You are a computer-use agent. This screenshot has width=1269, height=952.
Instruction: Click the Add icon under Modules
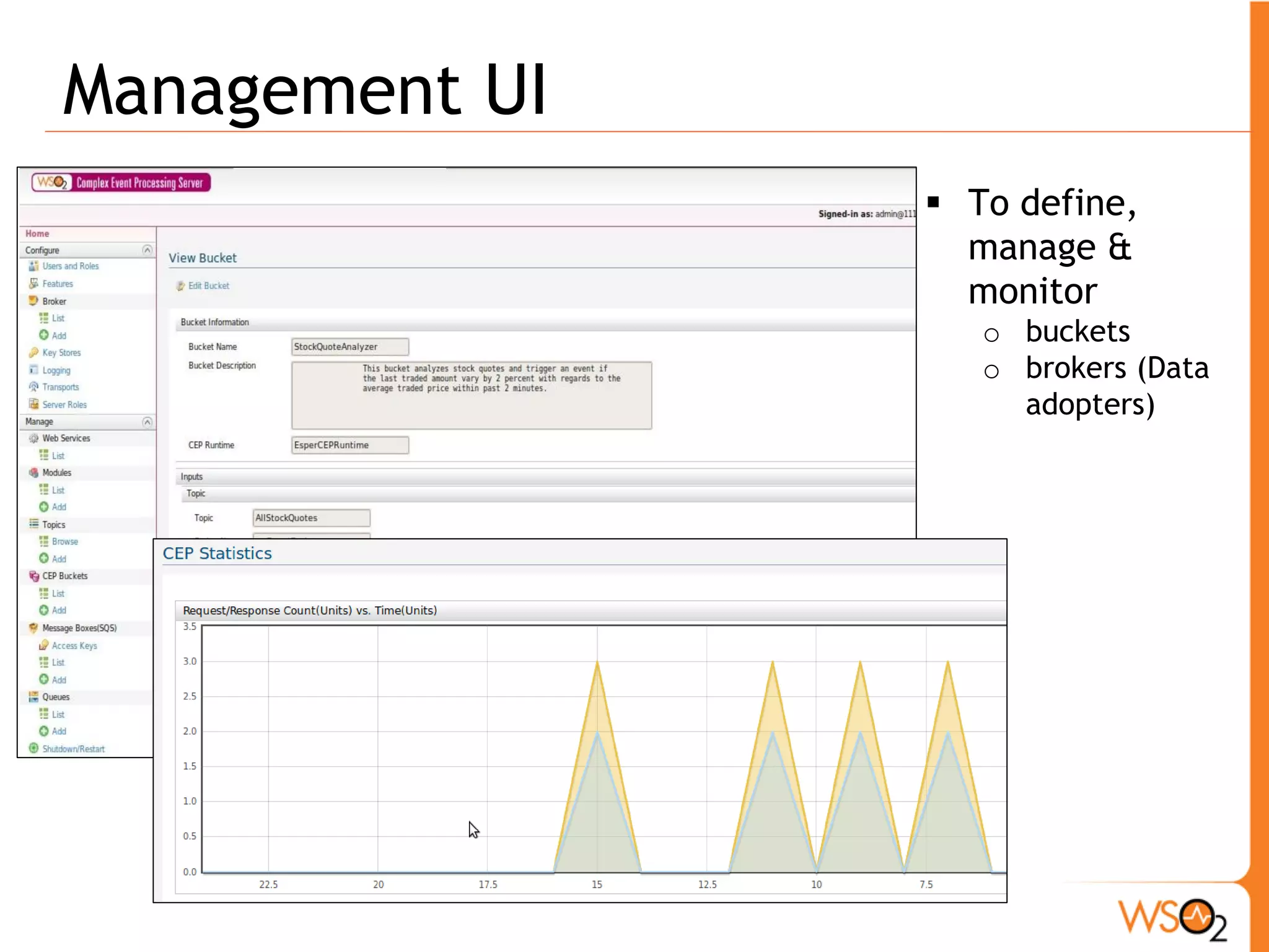tap(44, 507)
